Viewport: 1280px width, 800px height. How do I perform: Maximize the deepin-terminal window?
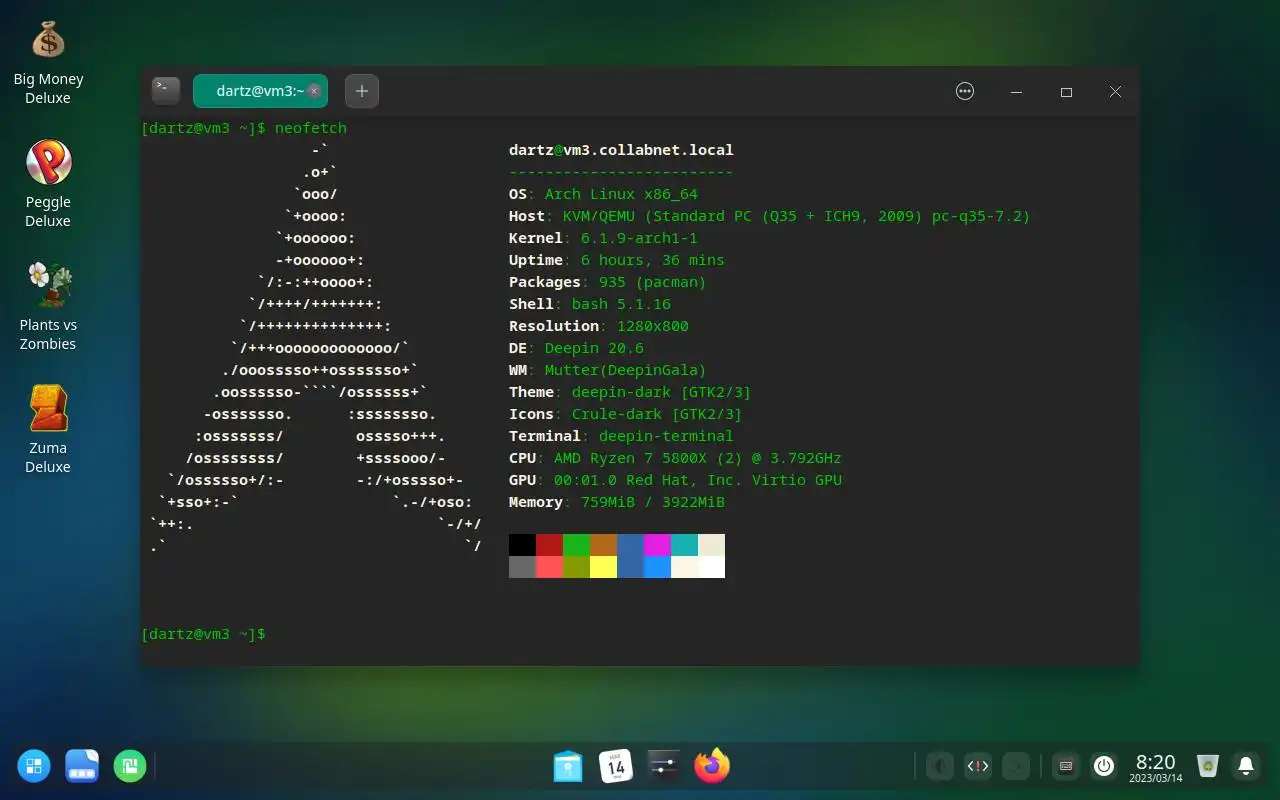pyautogui.click(x=1066, y=91)
